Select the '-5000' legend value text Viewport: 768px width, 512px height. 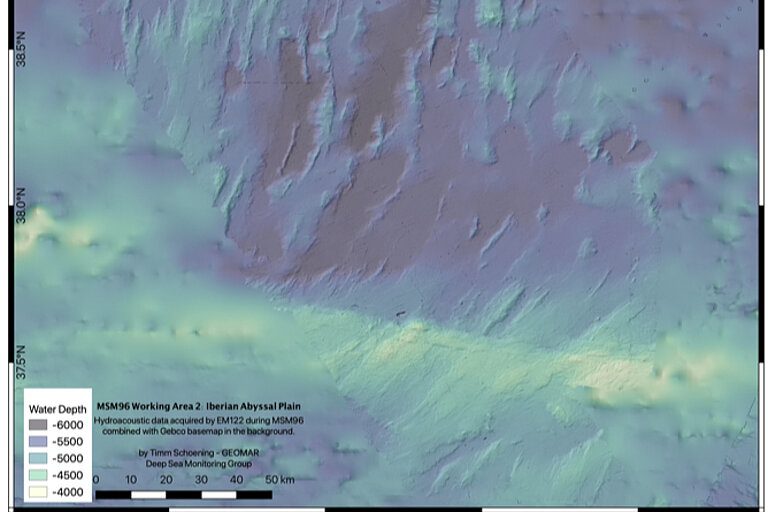click(x=68, y=458)
